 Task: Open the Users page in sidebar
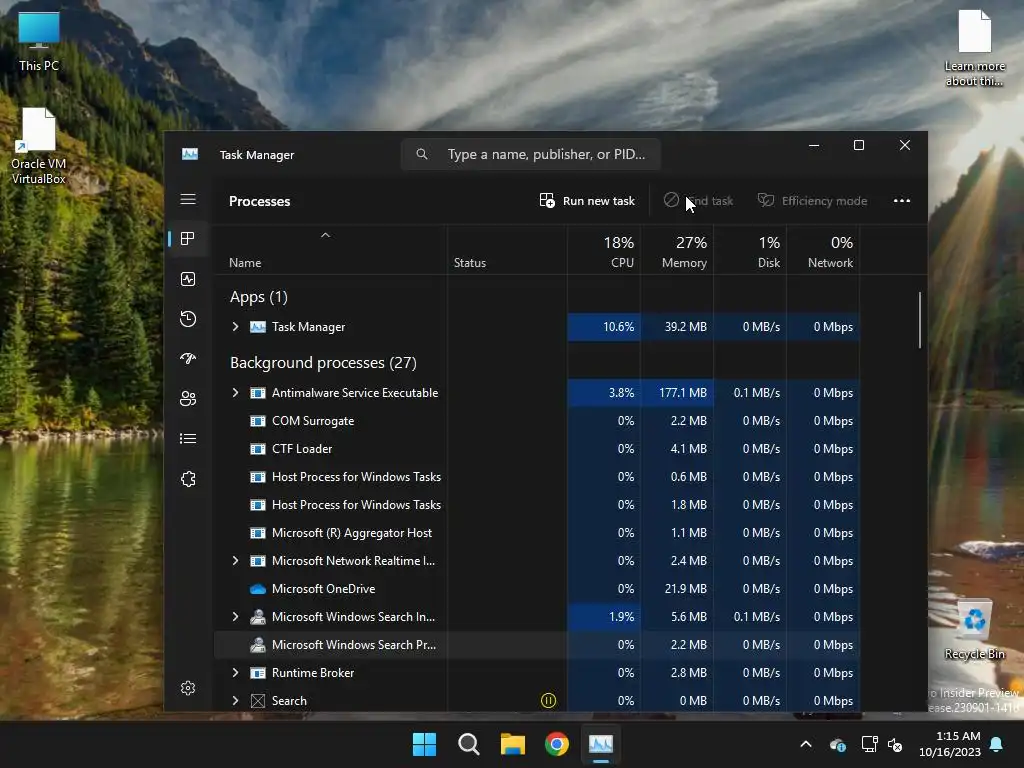pos(188,398)
